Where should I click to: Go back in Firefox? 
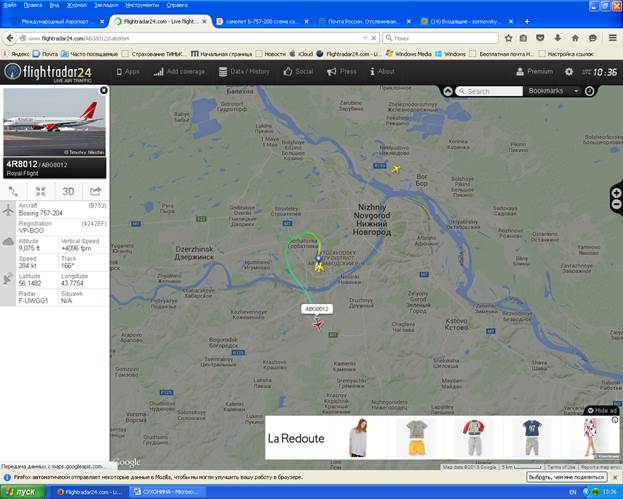(10, 38)
